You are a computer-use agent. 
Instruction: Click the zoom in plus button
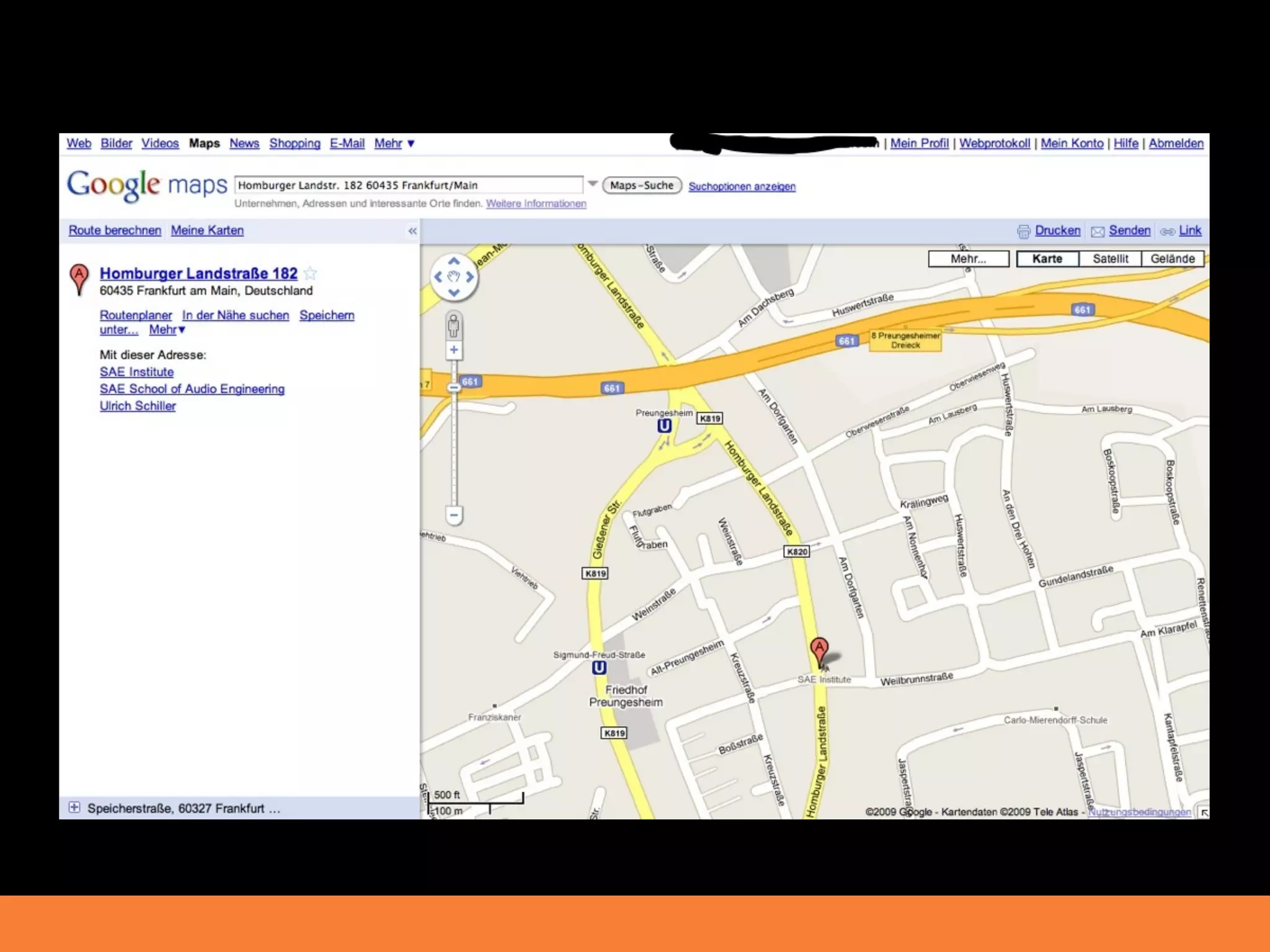pyautogui.click(x=453, y=350)
